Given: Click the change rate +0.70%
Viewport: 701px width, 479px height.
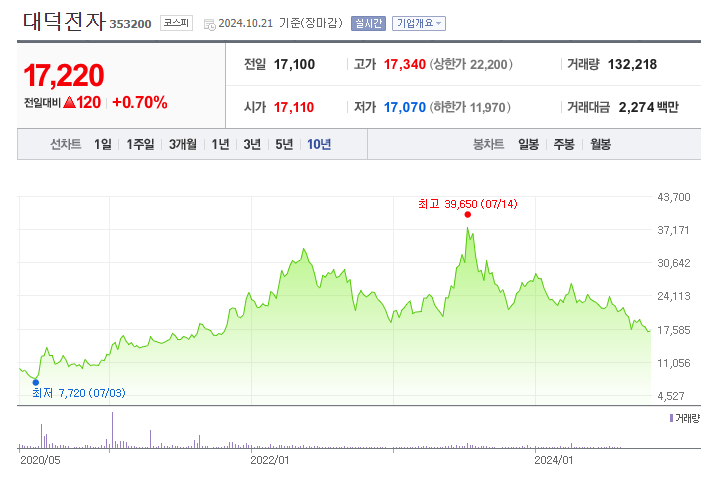Looking at the screenshot, I should [x=140, y=102].
